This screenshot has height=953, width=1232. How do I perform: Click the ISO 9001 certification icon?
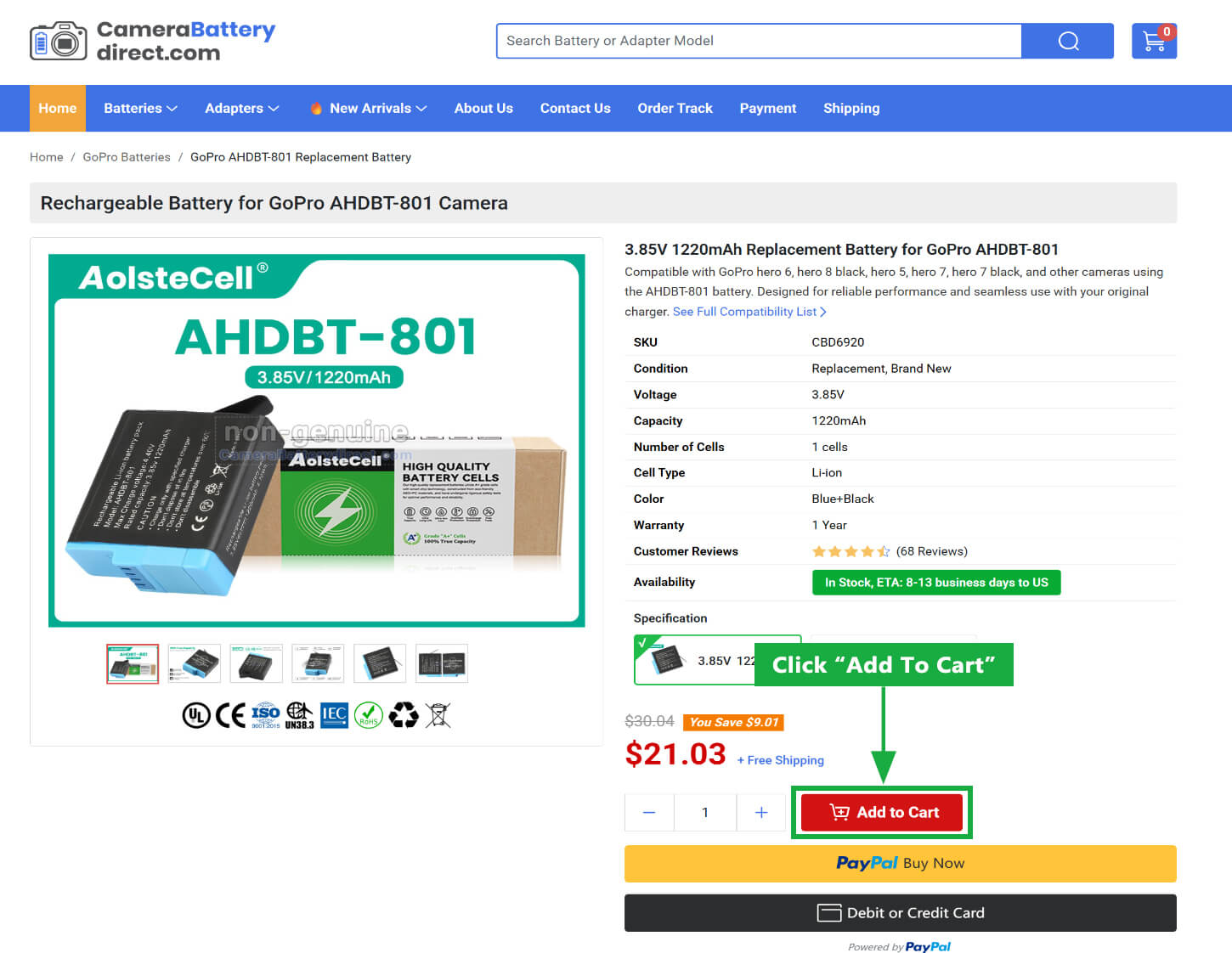click(x=265, y=716)
